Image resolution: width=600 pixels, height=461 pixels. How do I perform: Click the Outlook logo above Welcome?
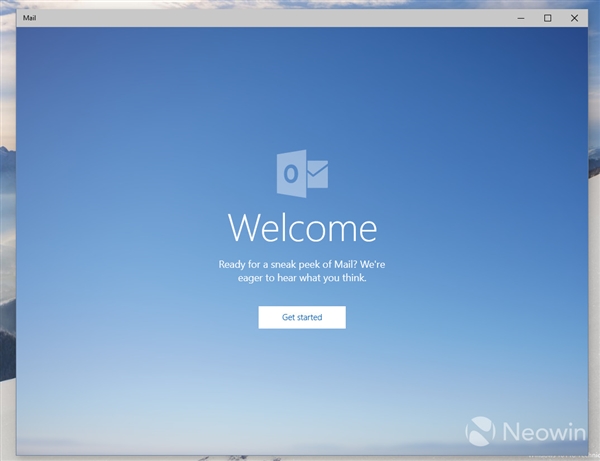[x=302, y=174]
